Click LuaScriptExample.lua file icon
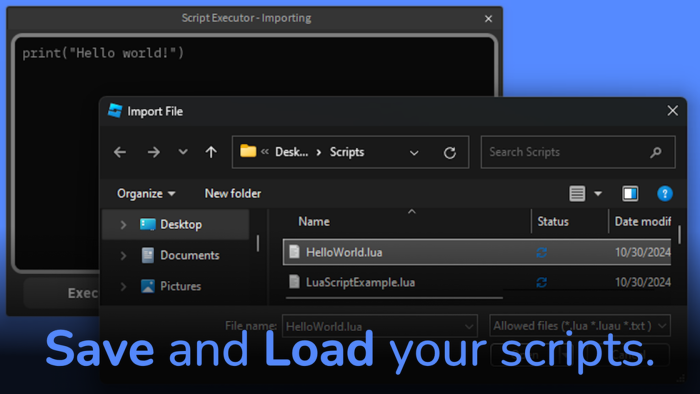 294,282
